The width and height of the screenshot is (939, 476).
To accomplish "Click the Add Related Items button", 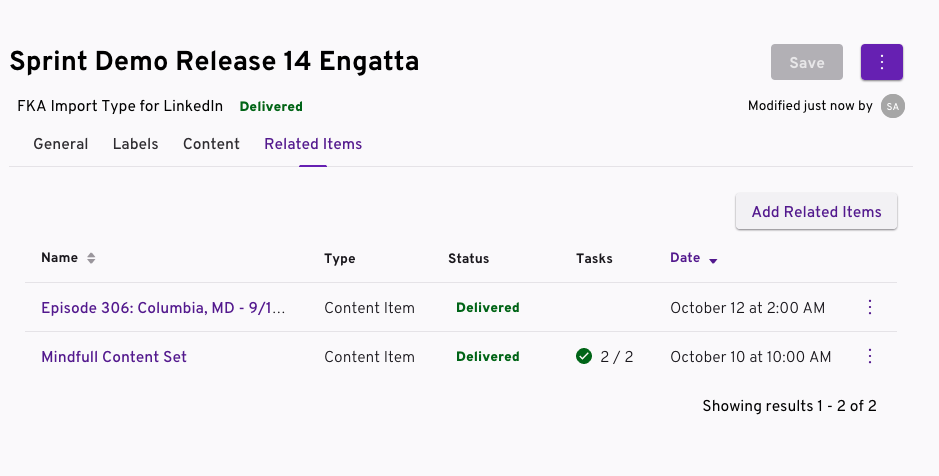I will click(816, 212).
